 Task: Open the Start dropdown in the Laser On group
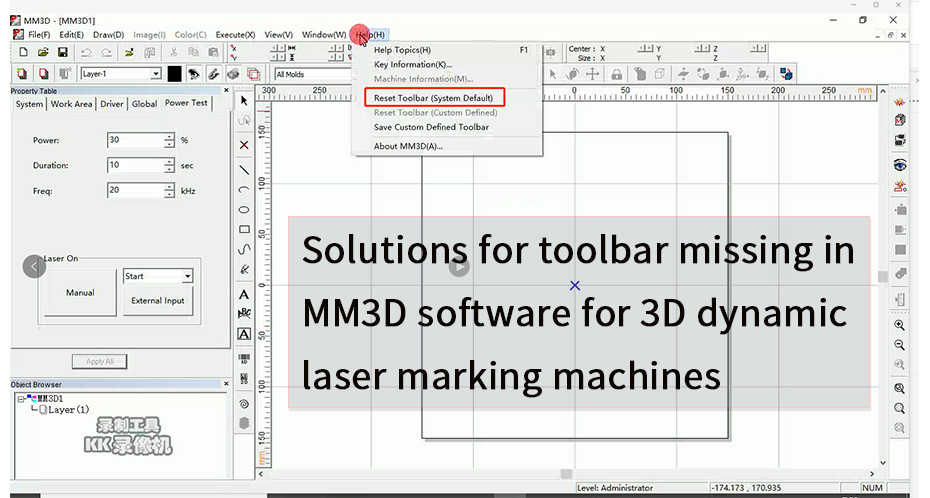point(187,276)
